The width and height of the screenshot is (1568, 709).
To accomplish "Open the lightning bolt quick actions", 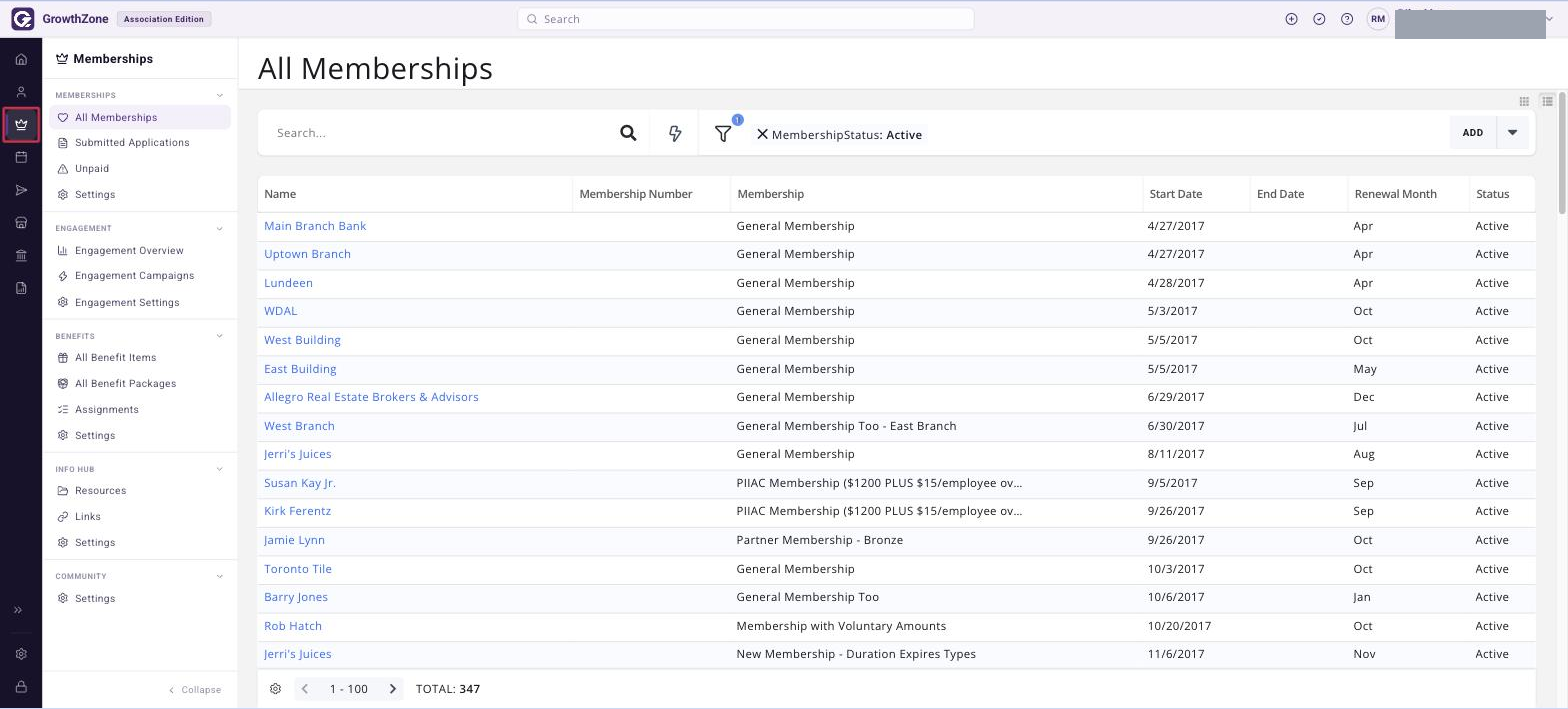I will click(x=675, y=133).
